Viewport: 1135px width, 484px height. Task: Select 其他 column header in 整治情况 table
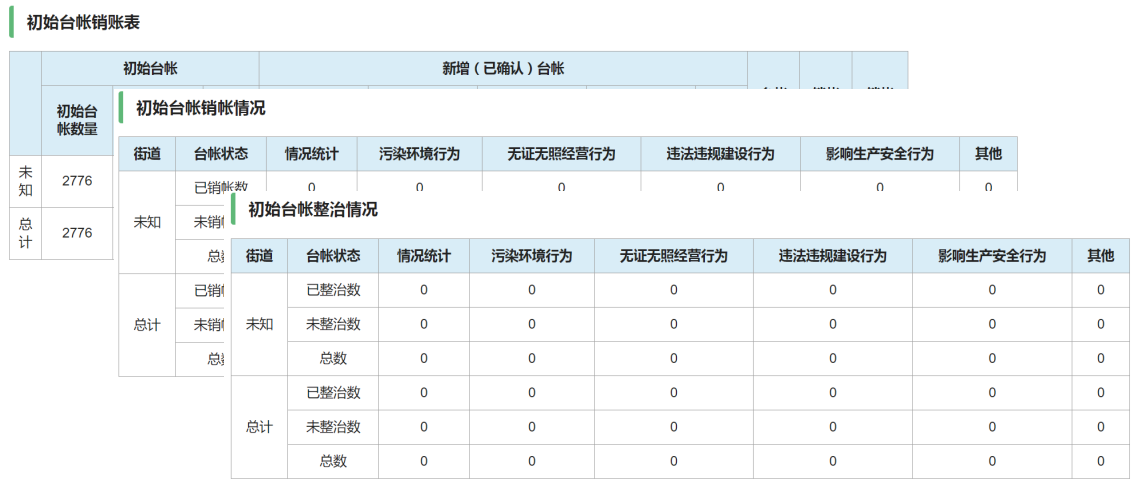(x=1100, y=256)
